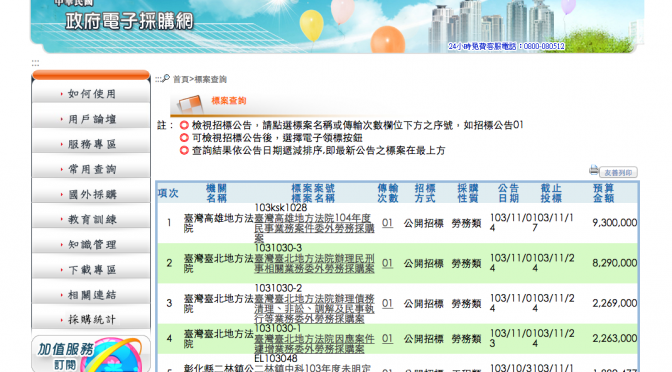This screenshot has height=372, width=672.
Task: Click the 01 link in row 4
Action: tap(387, 338)
